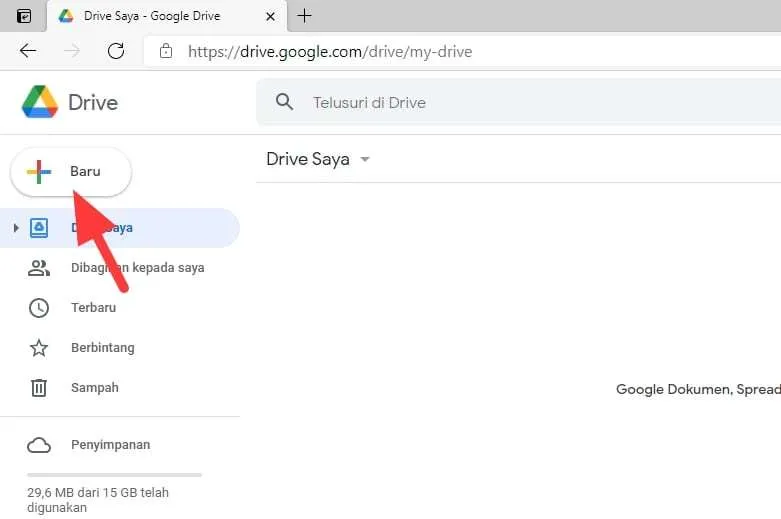
Task: Click the Penyimpanan cloud icon
Action: point(39,445)
